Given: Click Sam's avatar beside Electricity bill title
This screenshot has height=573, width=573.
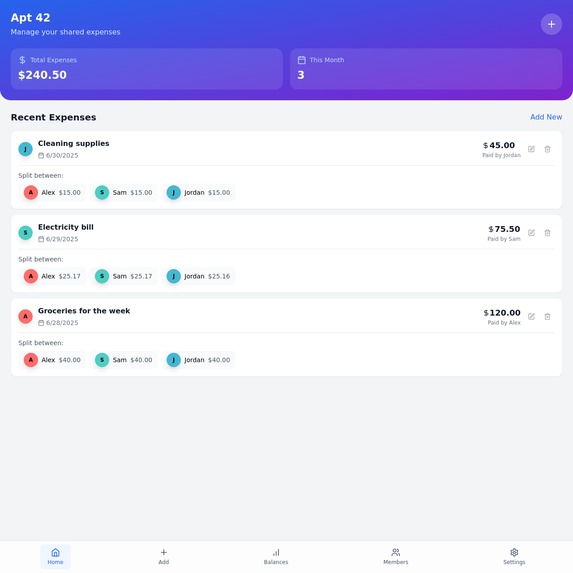Looking at the screenshot, I should [x=25, y=233].
